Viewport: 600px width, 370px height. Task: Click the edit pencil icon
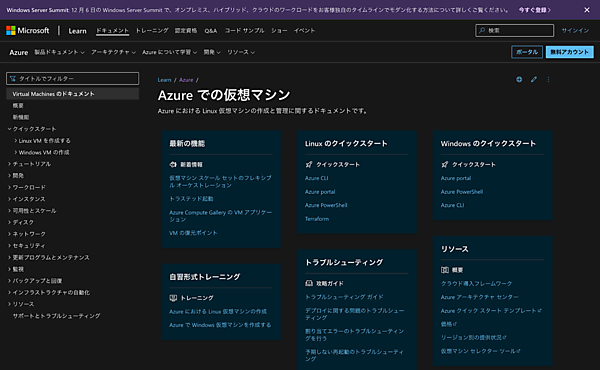point(533,79)
